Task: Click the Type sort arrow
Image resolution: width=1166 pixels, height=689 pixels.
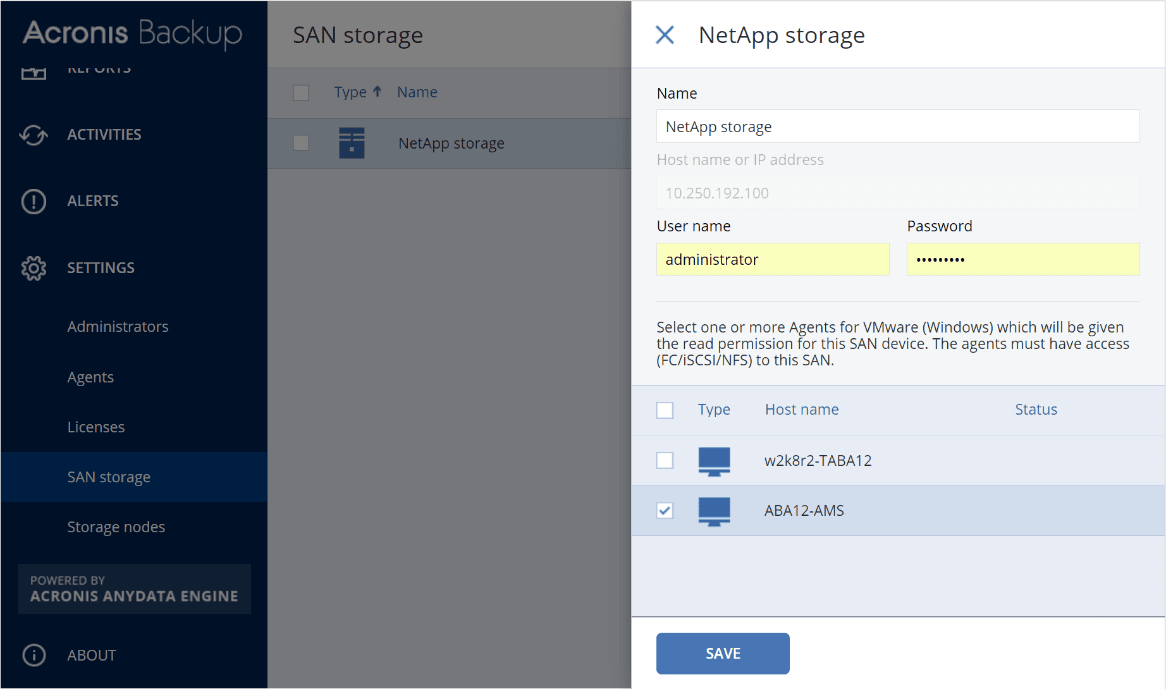Action: point(377,92)
